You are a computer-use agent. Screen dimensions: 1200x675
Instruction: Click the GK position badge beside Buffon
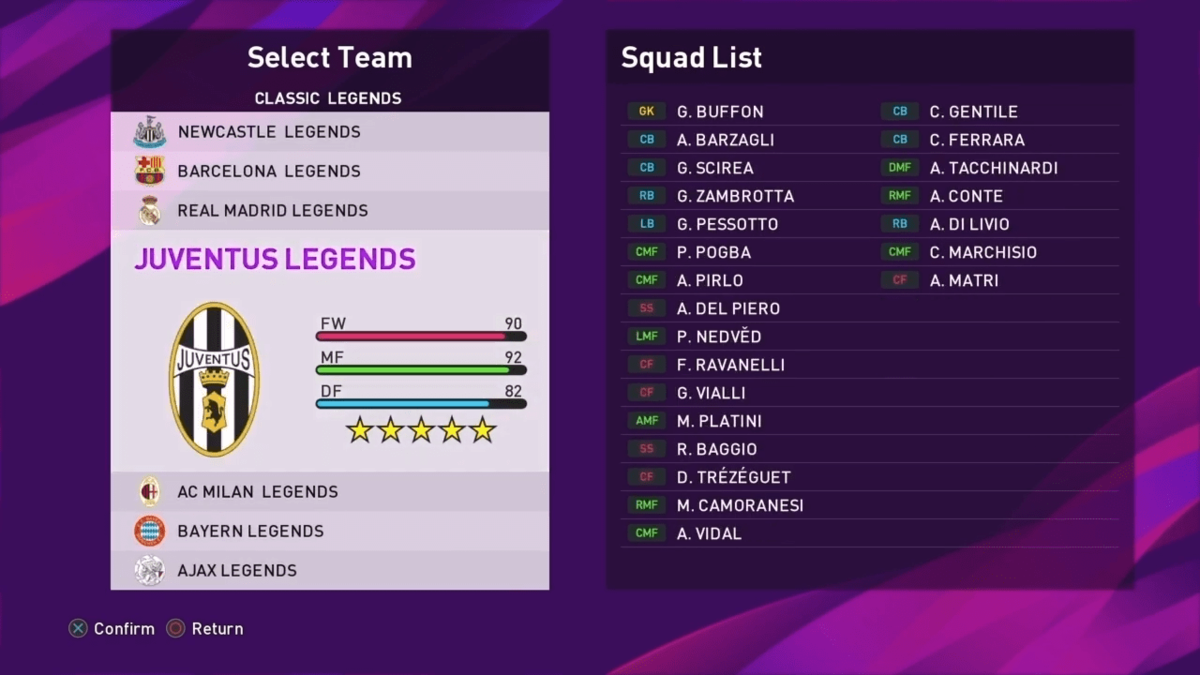pyautogui.click(x=647, y=112)
